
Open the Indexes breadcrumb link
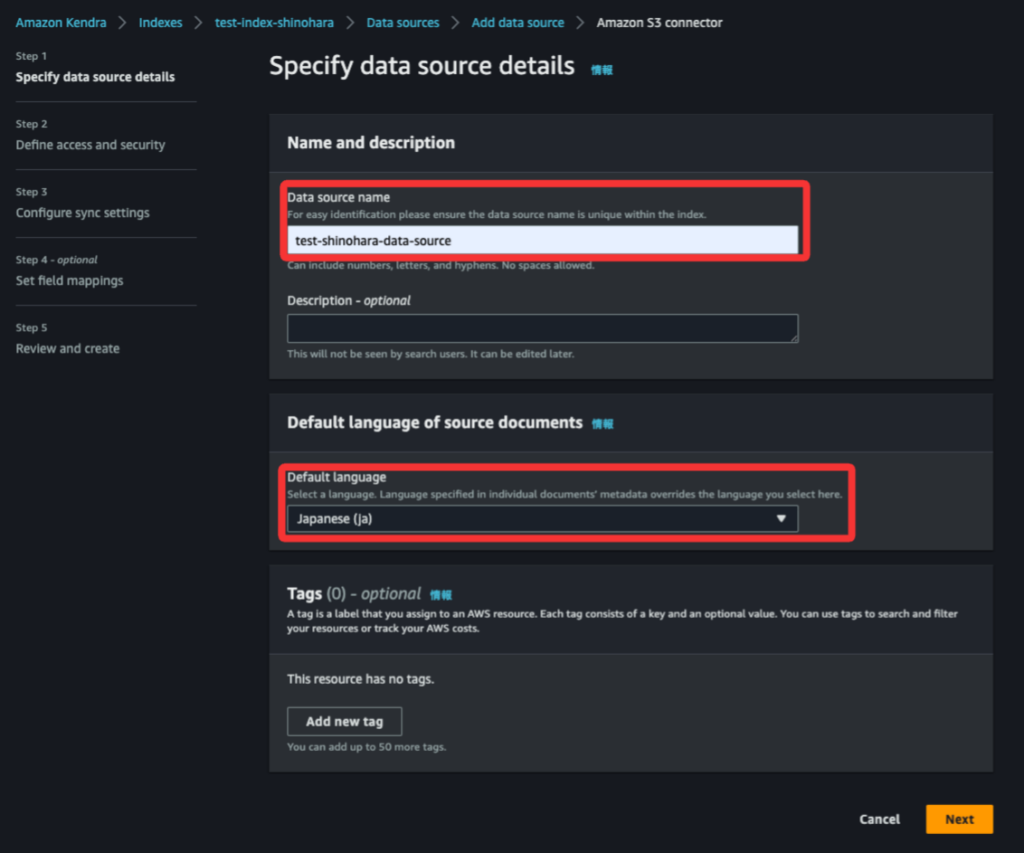coord(161,22)
